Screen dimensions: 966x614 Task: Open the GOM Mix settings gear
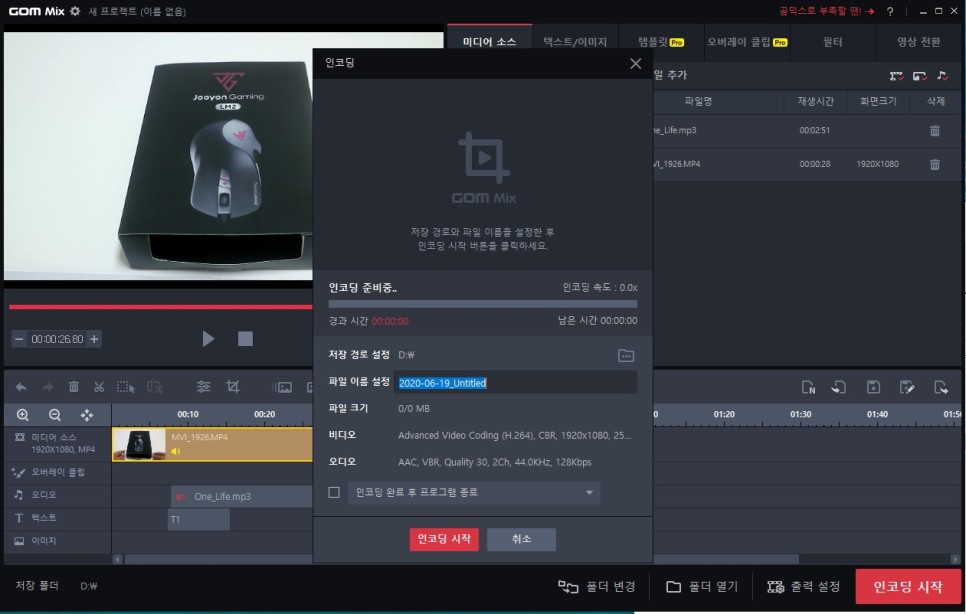click(x=75, y=11)
